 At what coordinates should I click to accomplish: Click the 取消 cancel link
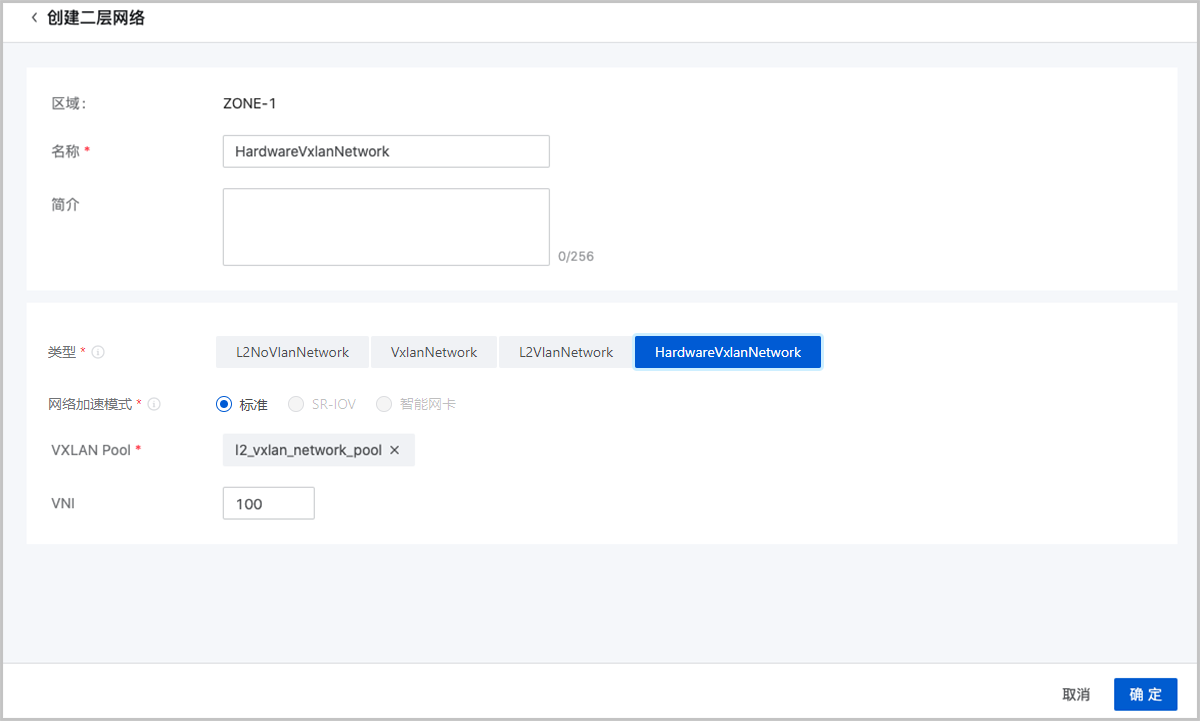1075,694
